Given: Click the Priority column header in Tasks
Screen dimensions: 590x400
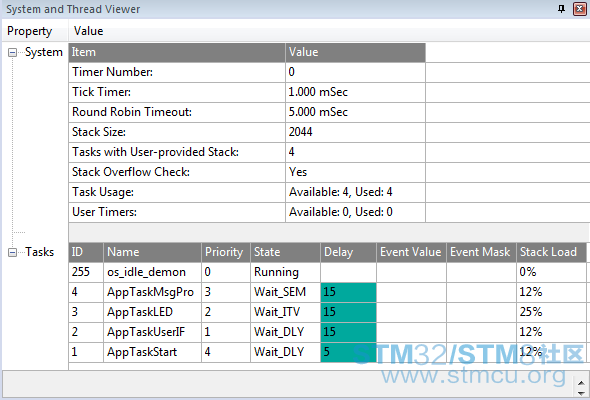Looking at the screenshot, I should 226,252.
